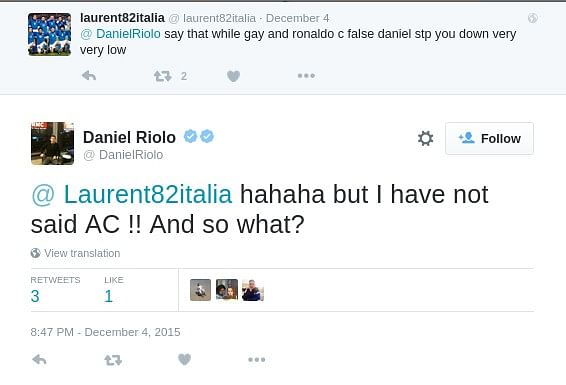Open more options under Daniel Riolo's tweet

(257, 360)
